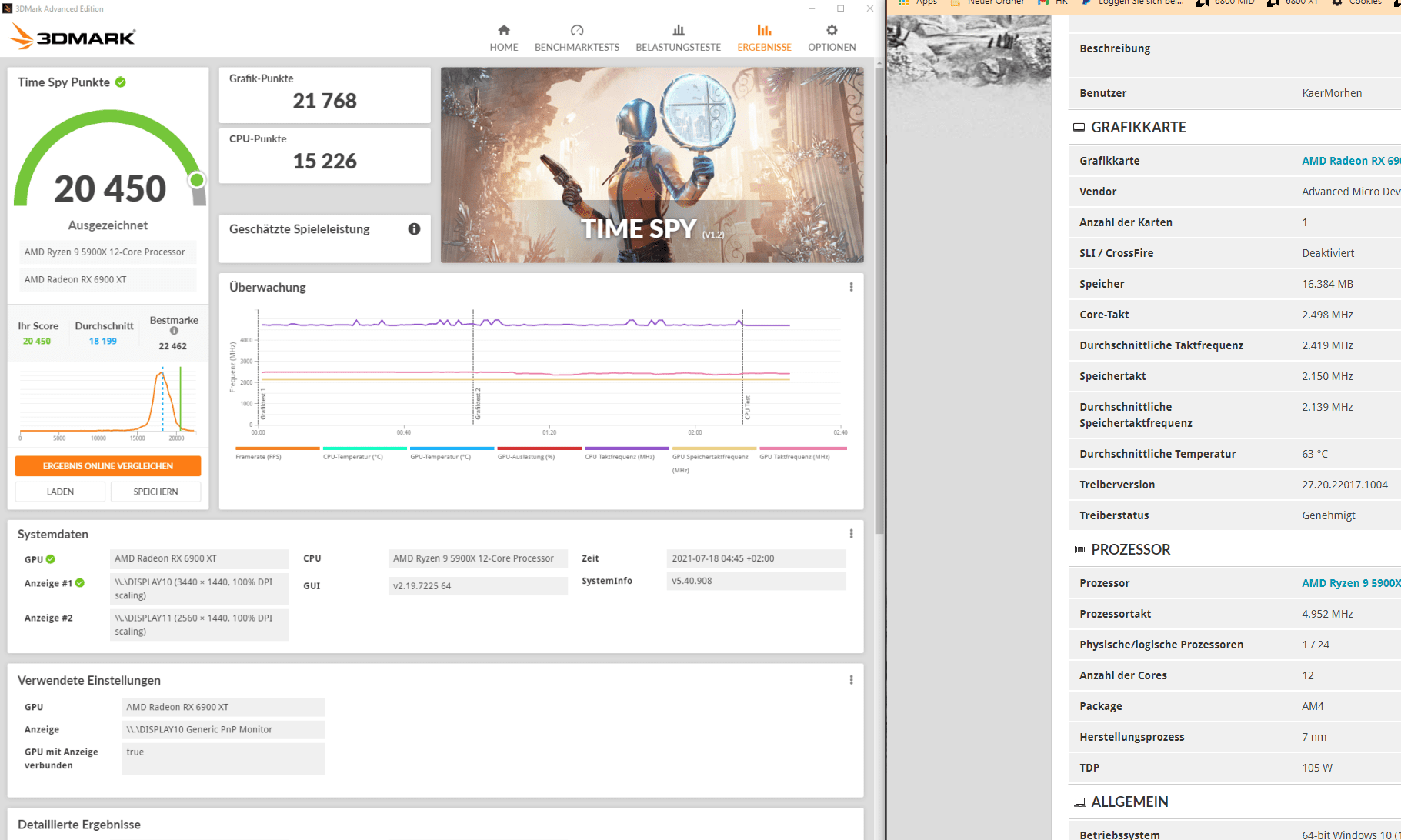Open the Neuer Ordner bookmark folder
Image resolution: width=1401 pixels, height=840 pixels.
(x=988, y=2)
